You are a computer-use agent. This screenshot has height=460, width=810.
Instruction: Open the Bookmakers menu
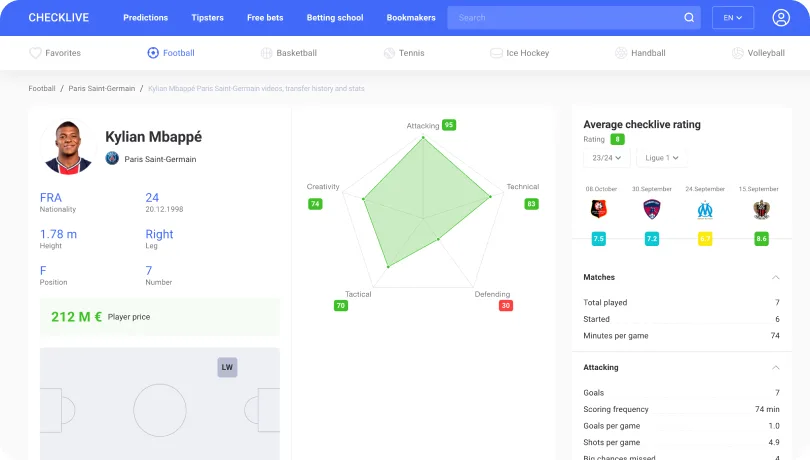click(x=411, y=18)
